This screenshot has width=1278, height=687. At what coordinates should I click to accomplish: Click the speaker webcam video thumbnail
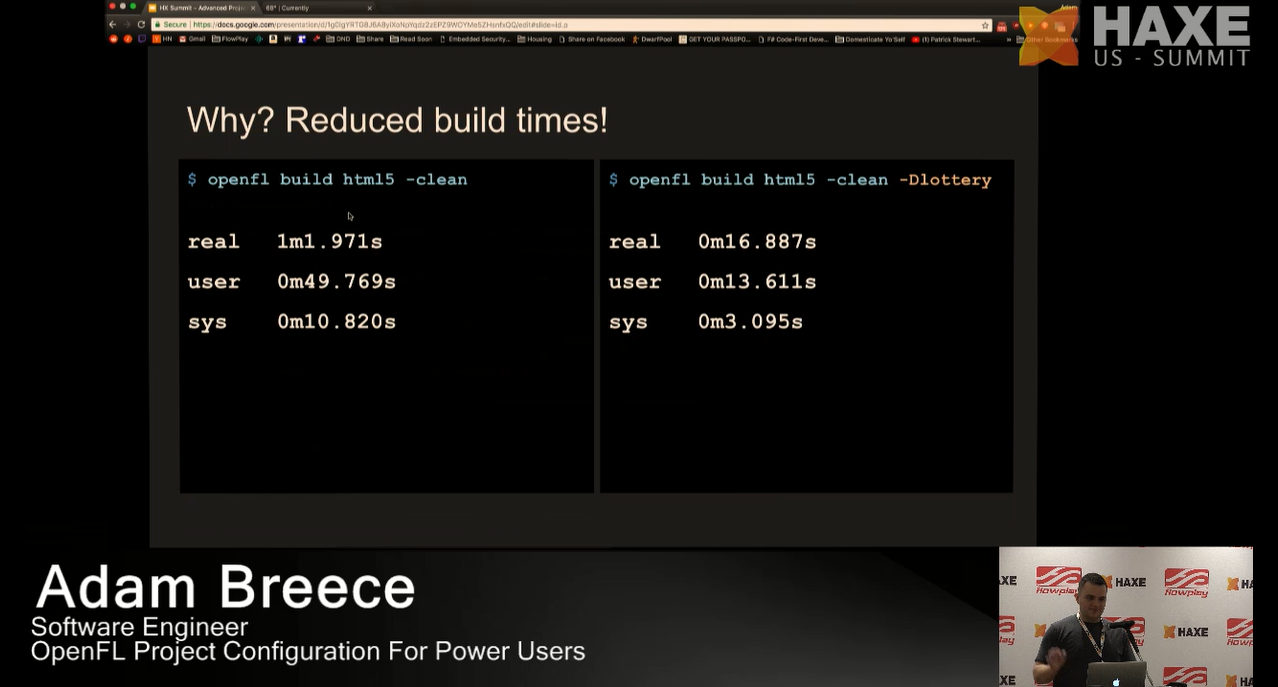pos(1125,616)
